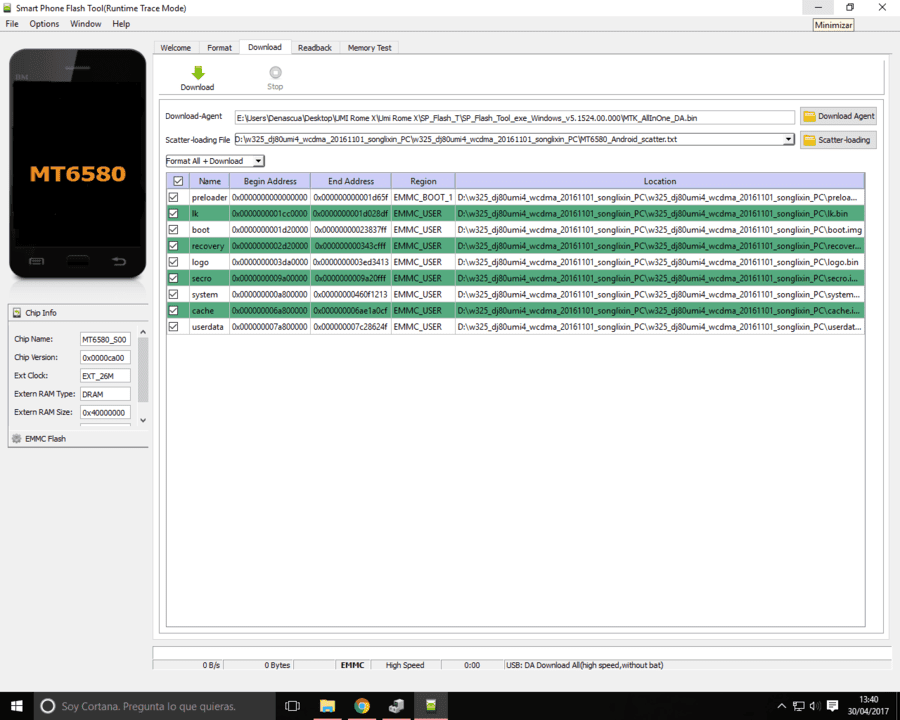
Task: Switch to the Readback tab
Action: coord(315,48)
